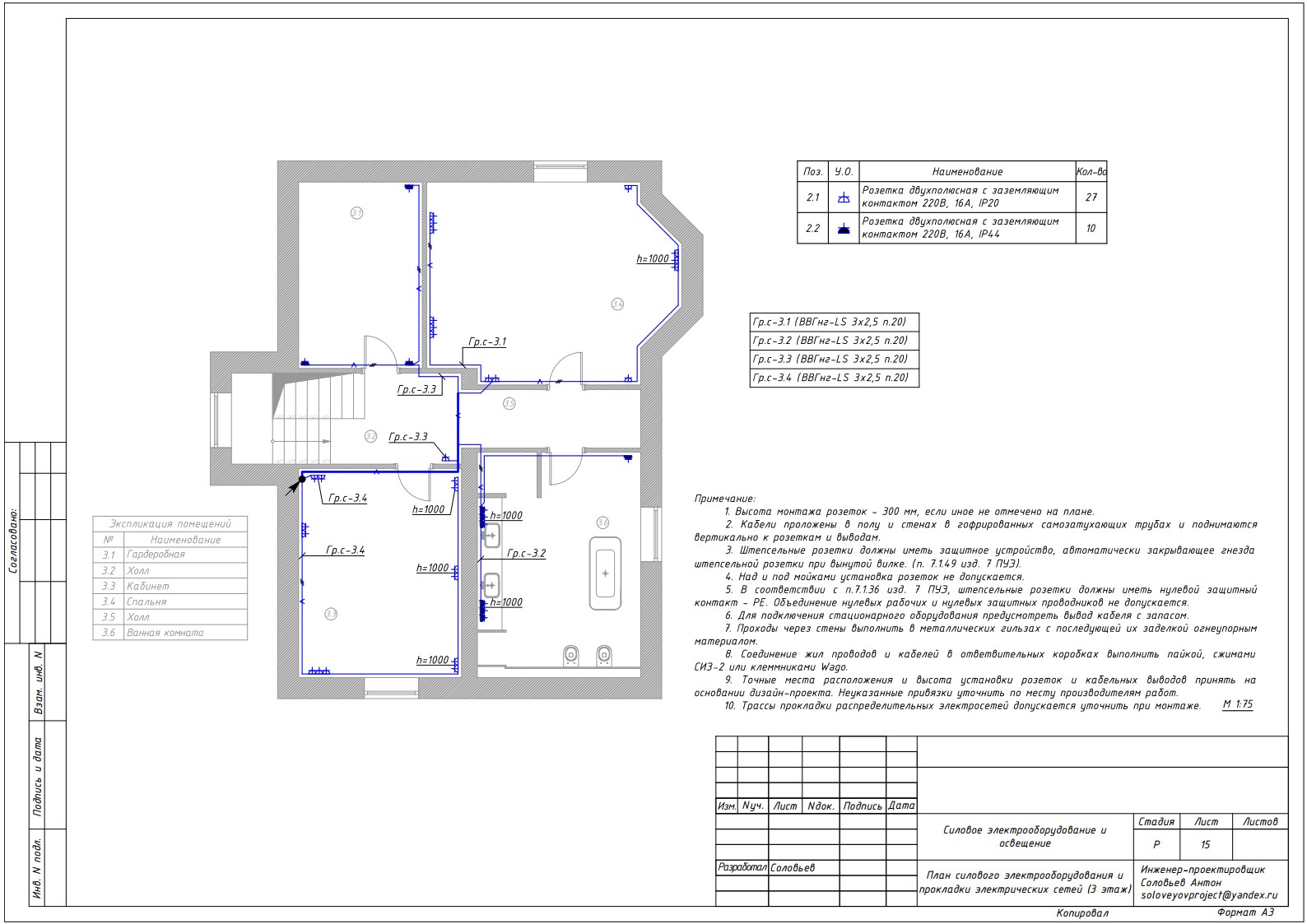Click the IP20 socket symbol in the legend
Viewport: 1307px width, 924px height.
tap(843, 197)
